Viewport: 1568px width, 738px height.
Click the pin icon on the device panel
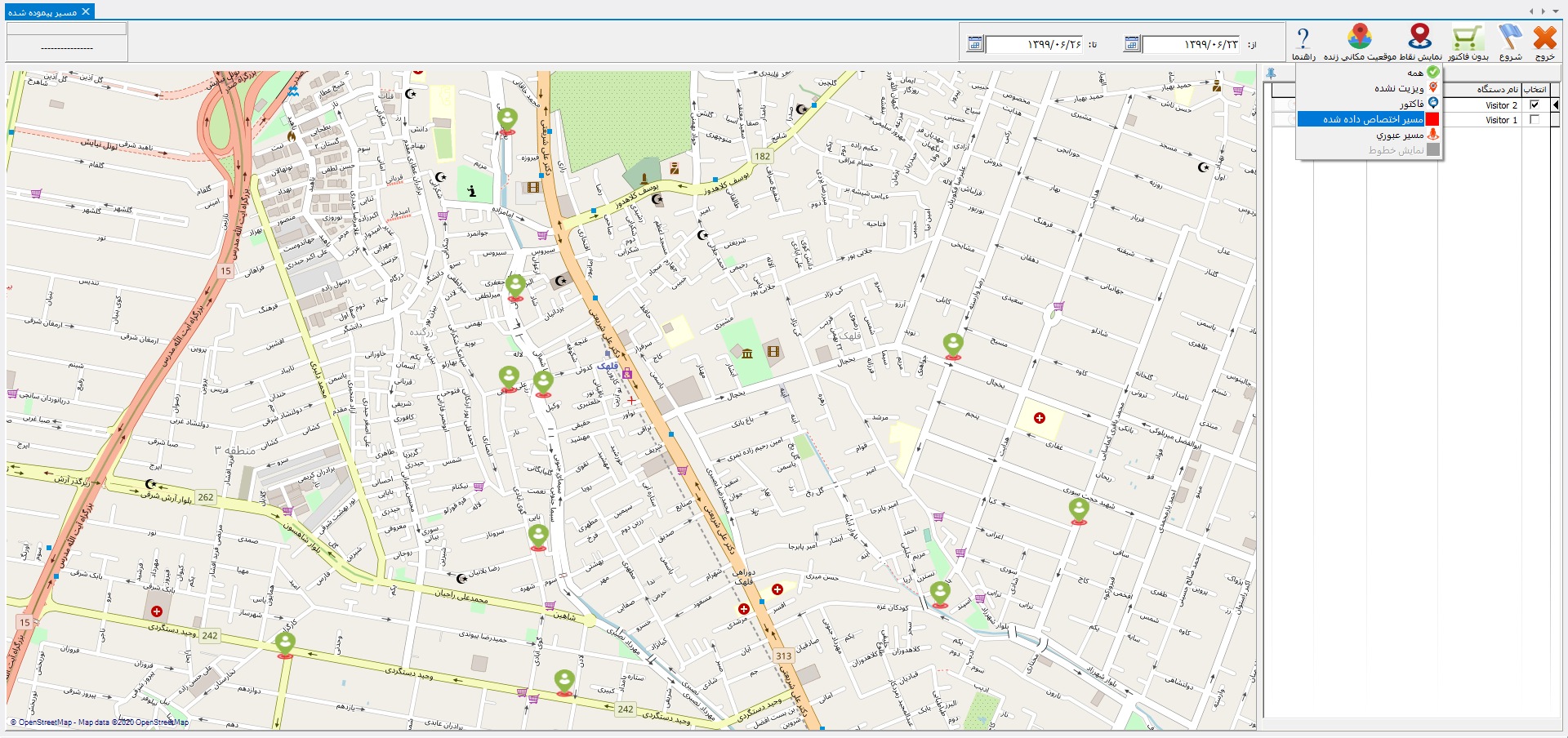point(1271,73)
